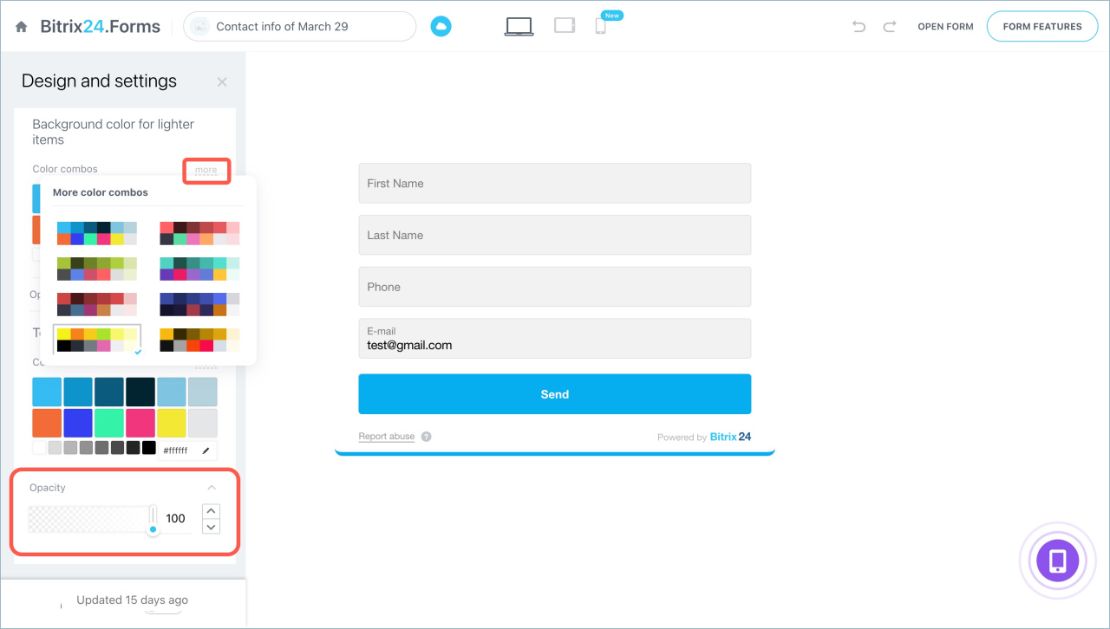Decrease opacity with the down arrow
This screenshot has width=1110, height=629.
coord(211,527)
